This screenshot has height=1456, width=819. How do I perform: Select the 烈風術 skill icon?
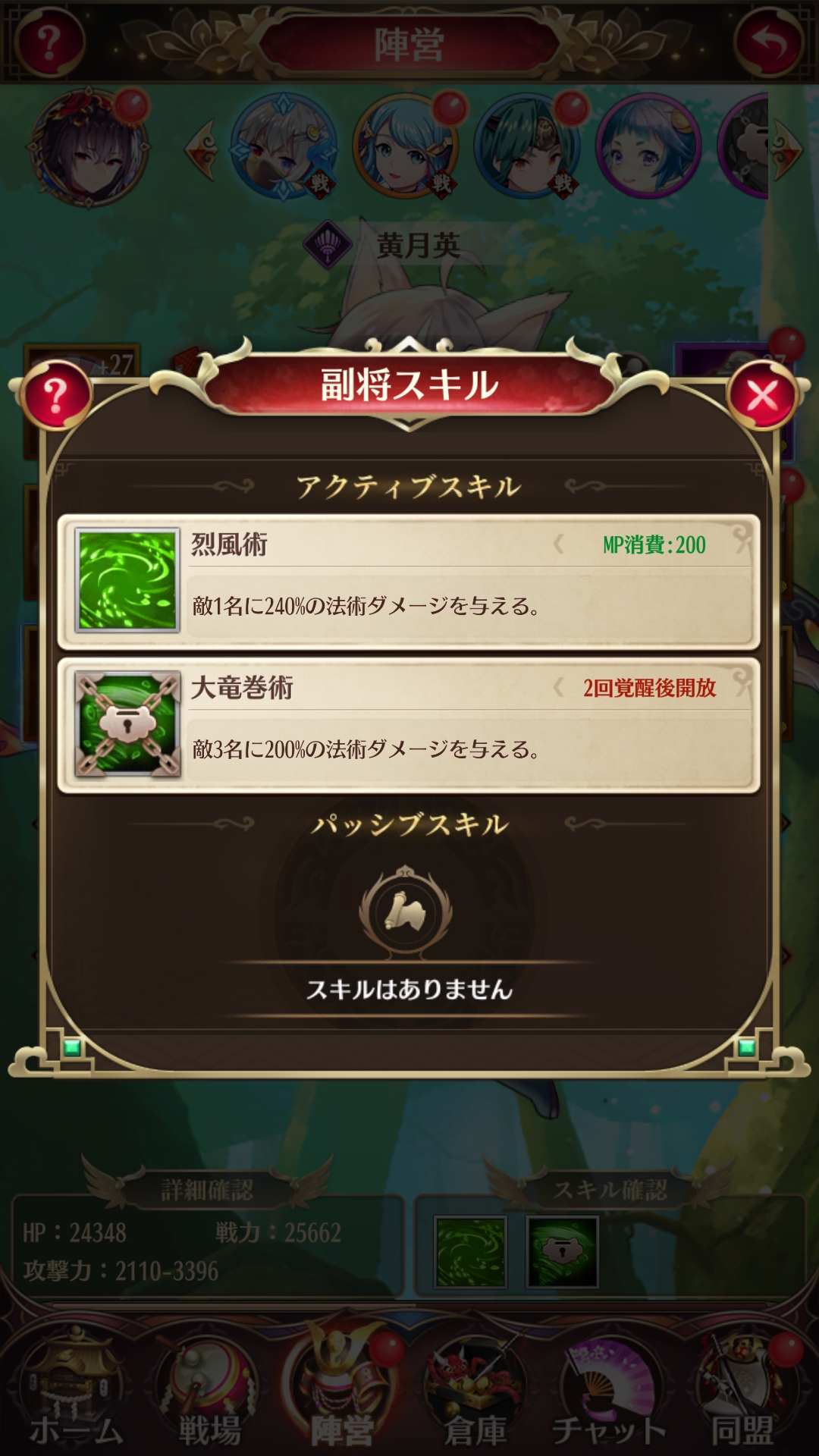click(127, 580)
